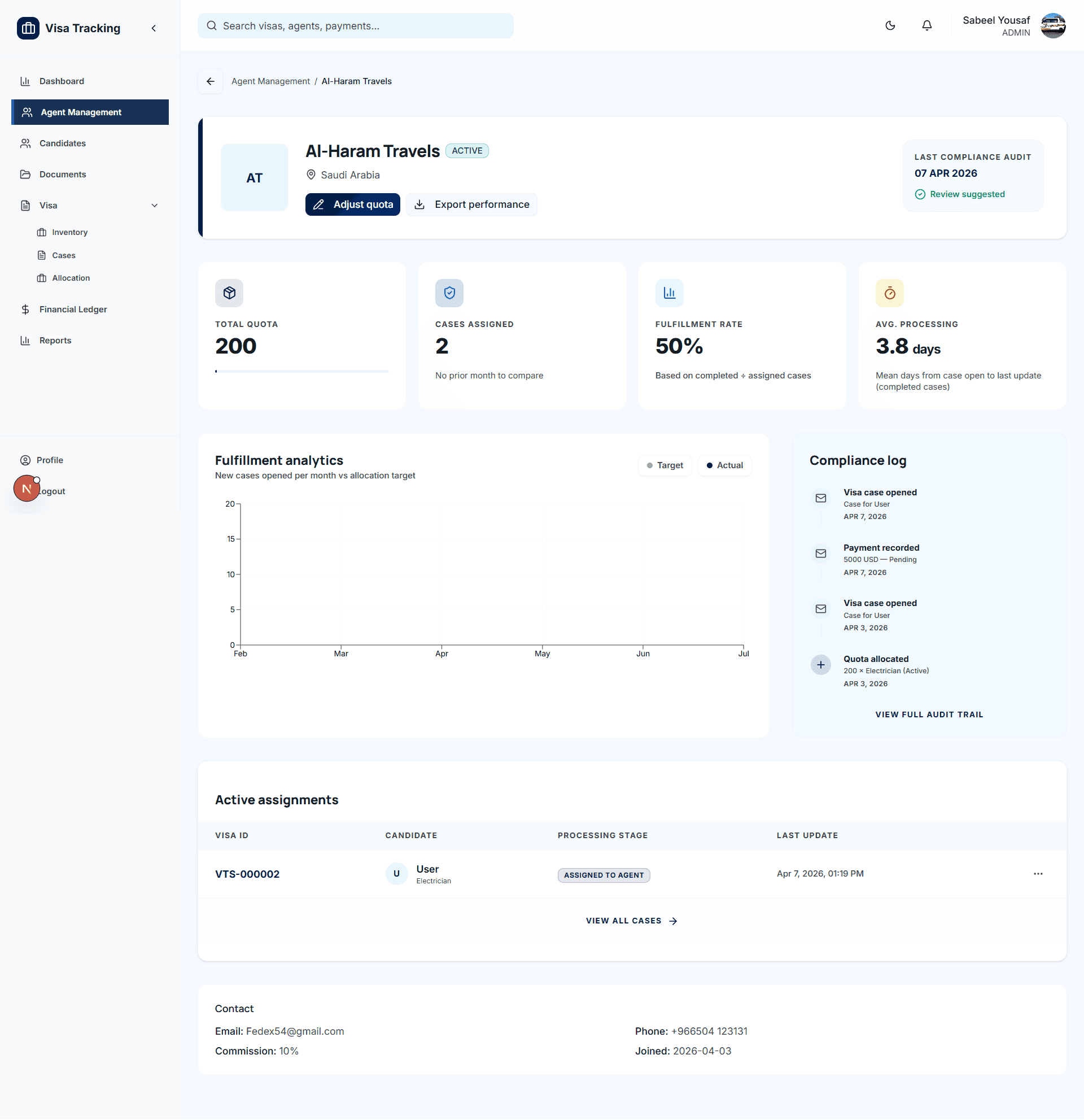Click the Adjust quota button
This screenshot has width=1084, height=1120.
click(x=352, y=204)
